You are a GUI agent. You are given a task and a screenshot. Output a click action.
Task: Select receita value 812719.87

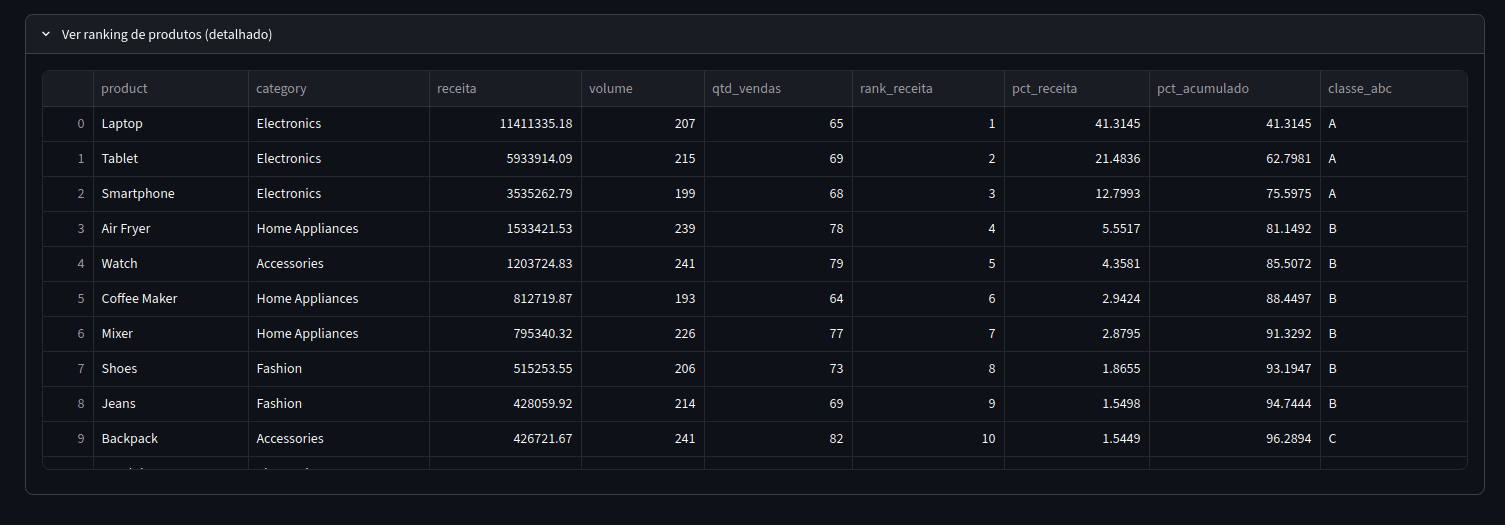coord(505,299)
